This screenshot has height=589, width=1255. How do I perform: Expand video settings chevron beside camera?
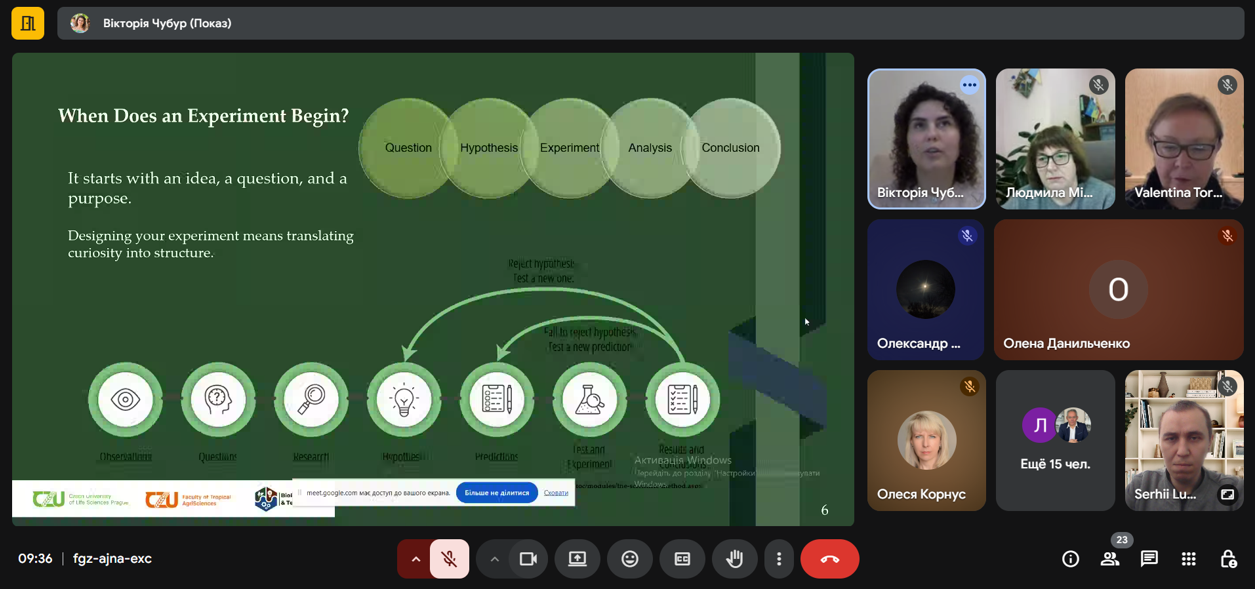click(494, 559)
